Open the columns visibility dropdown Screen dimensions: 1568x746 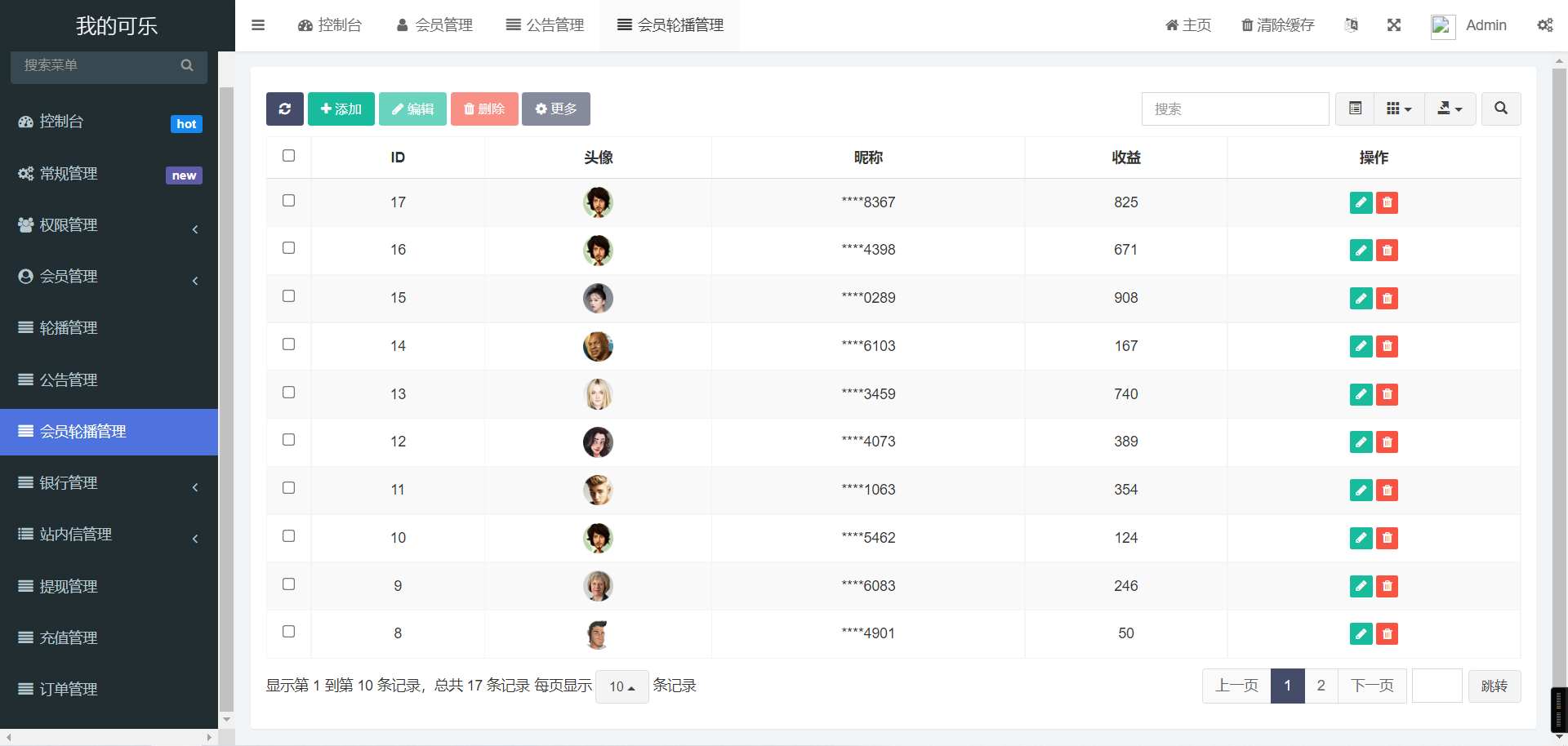tap(1399, 109)
